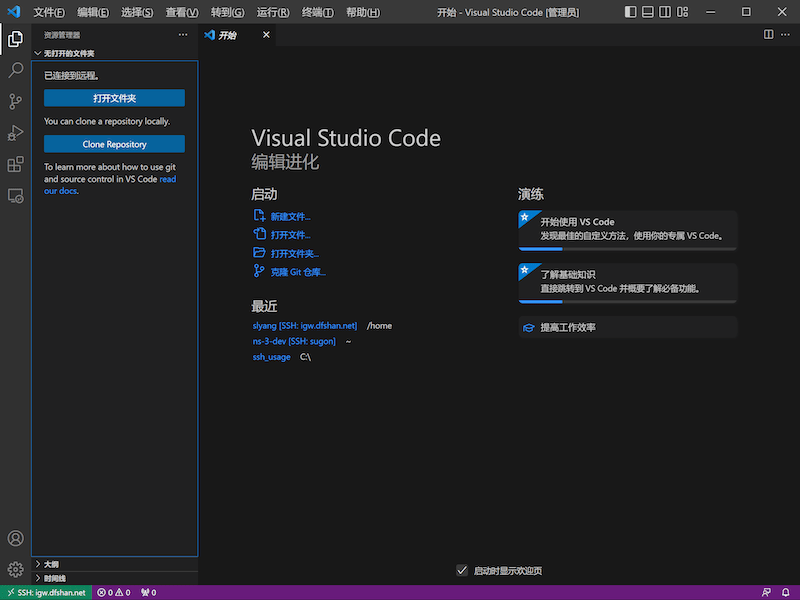Open Explorer views and more actions ellipsis
800x600 pixels.
click(183, 35)
